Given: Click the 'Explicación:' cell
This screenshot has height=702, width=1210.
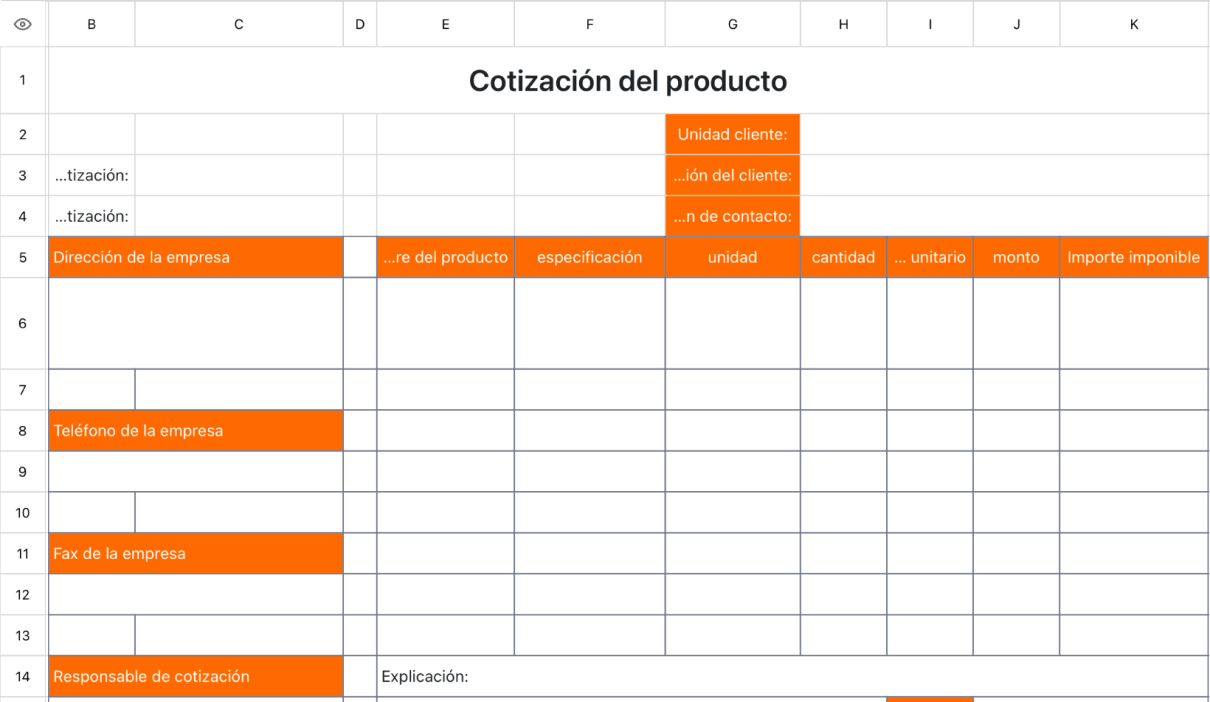Looking at the screenshot, I should (x=793, y=676).
